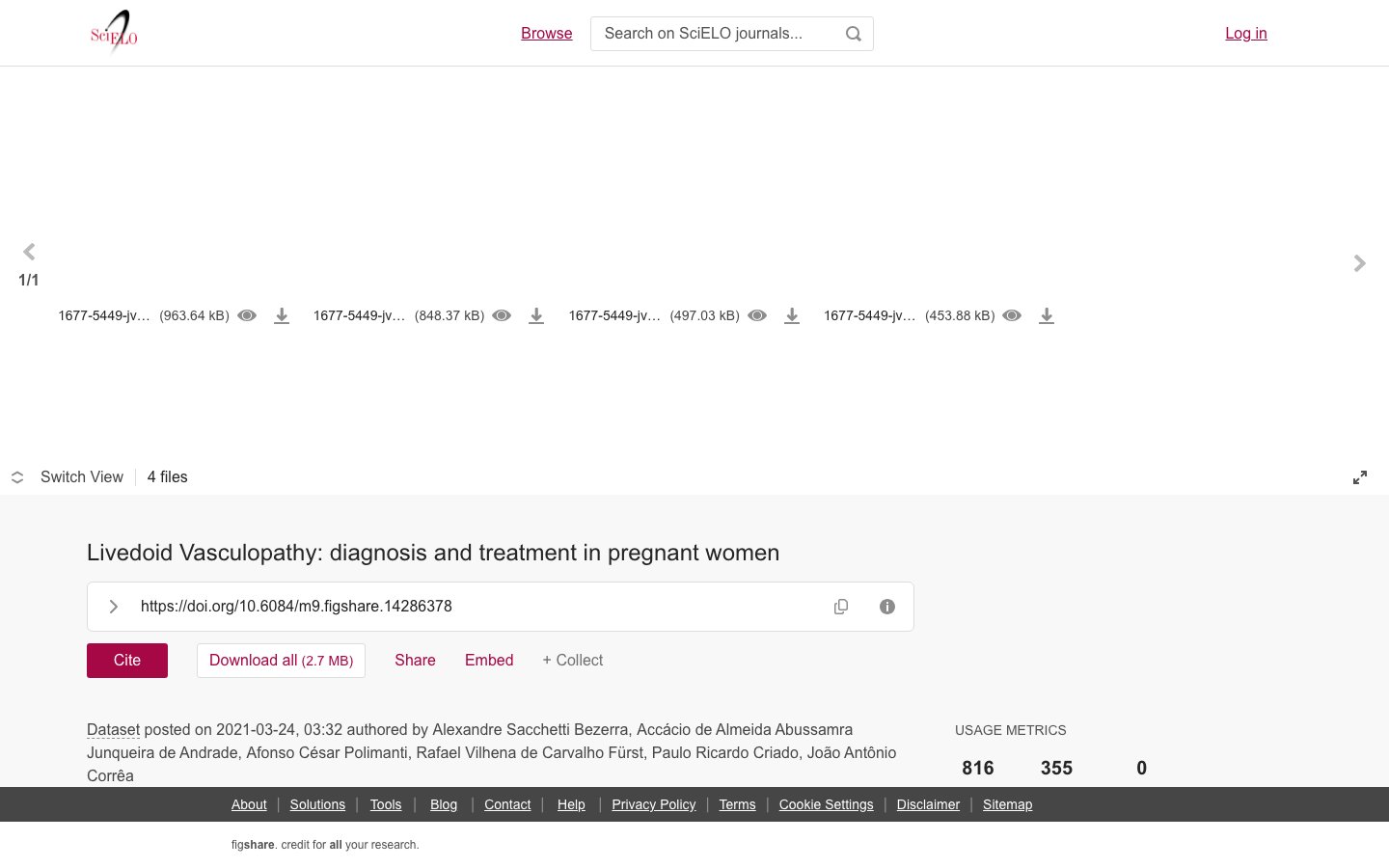
Task: Open the Embed option
Action: (x=489, y=661)
